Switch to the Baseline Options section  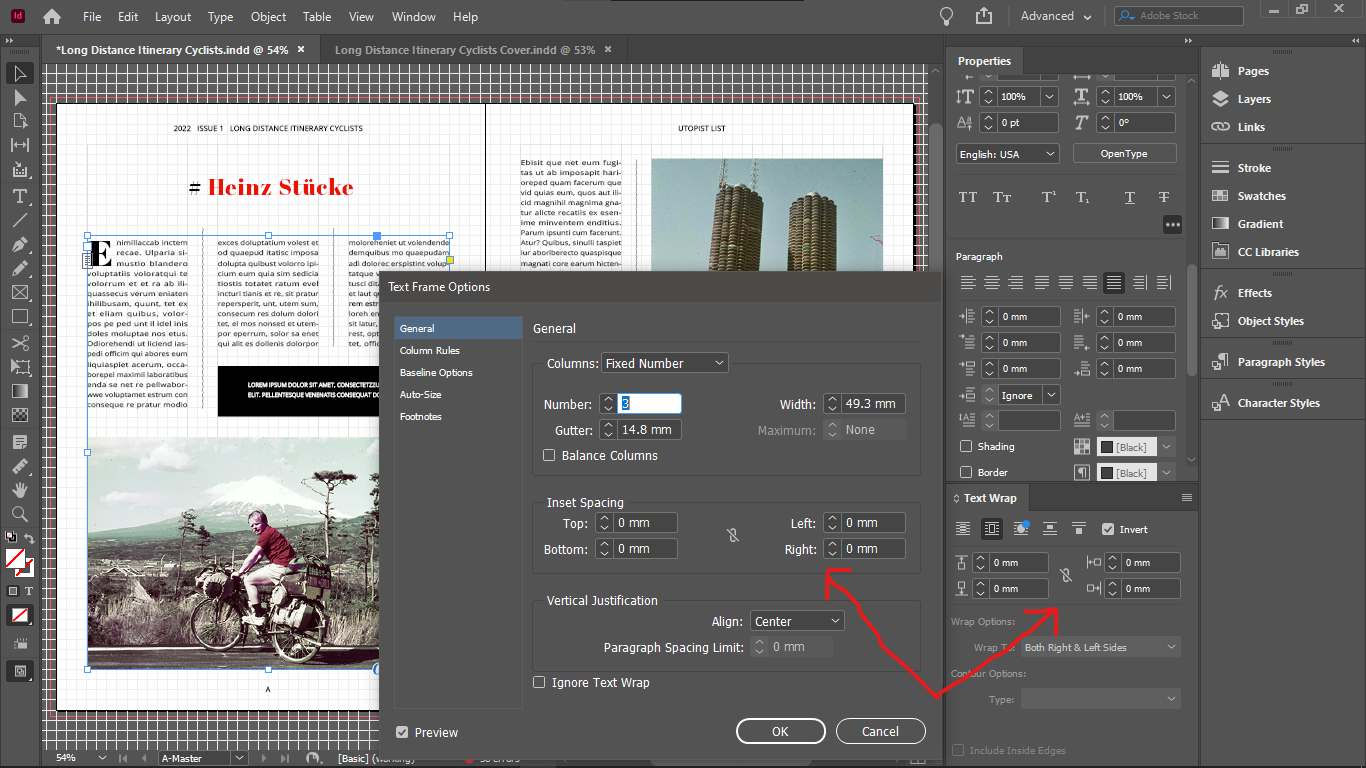[x=434, y=372]
